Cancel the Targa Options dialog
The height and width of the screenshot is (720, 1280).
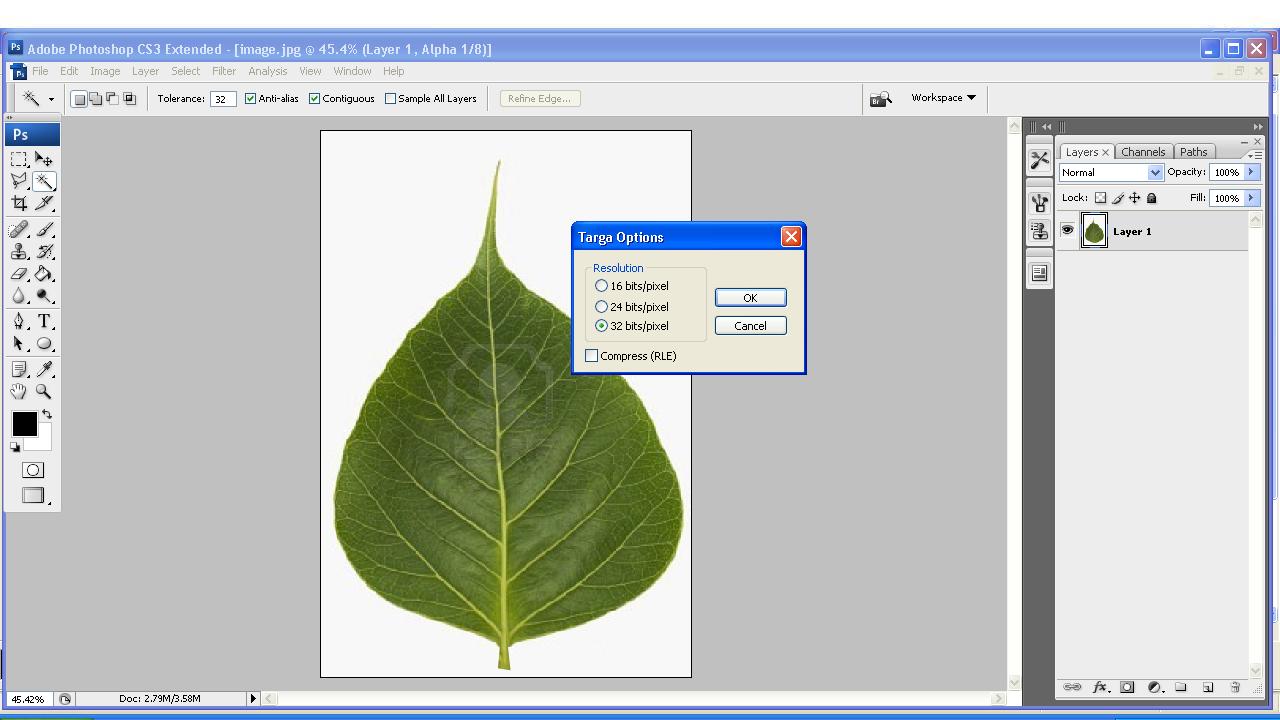(x=750, y=325)
